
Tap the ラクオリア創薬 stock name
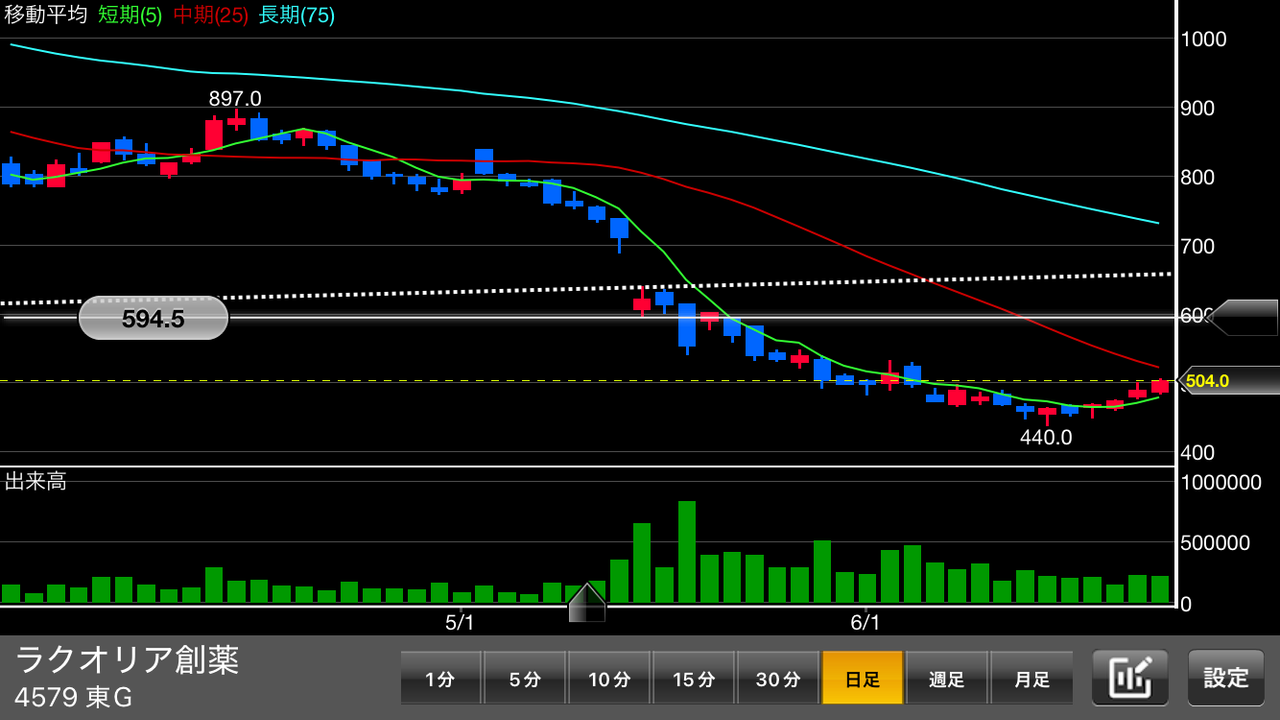(127, 659)
